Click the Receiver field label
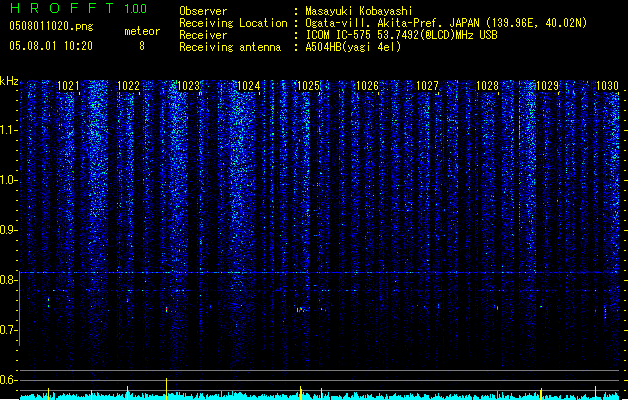The image size is (629, 400). point(203,35)
